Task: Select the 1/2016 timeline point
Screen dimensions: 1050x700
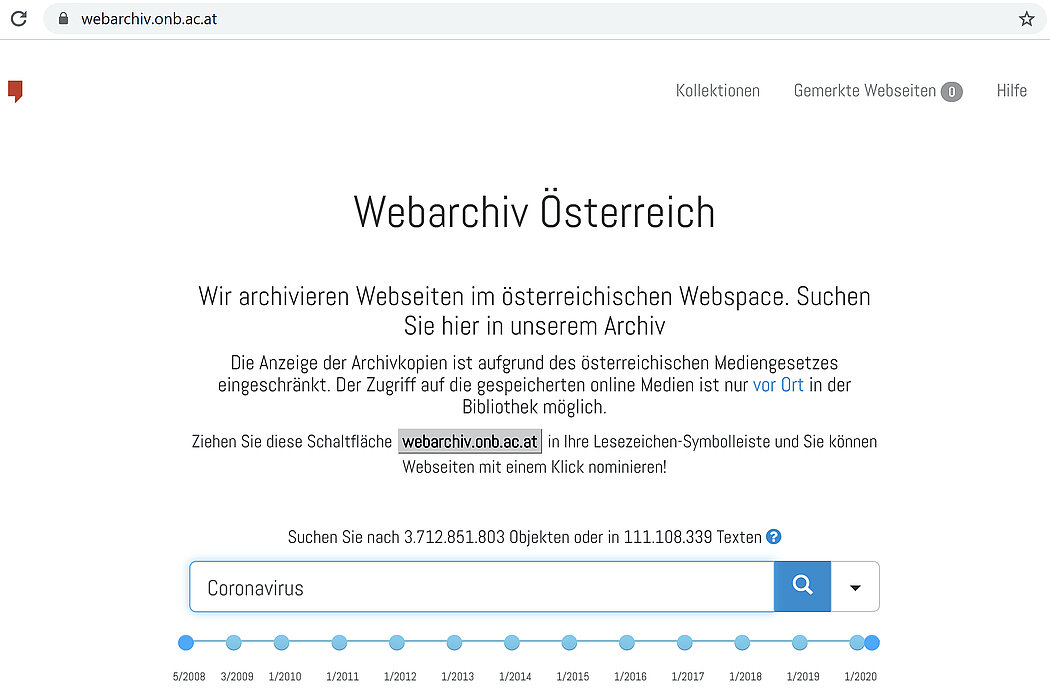Action: pyautogui.click(x=627, y=643)
